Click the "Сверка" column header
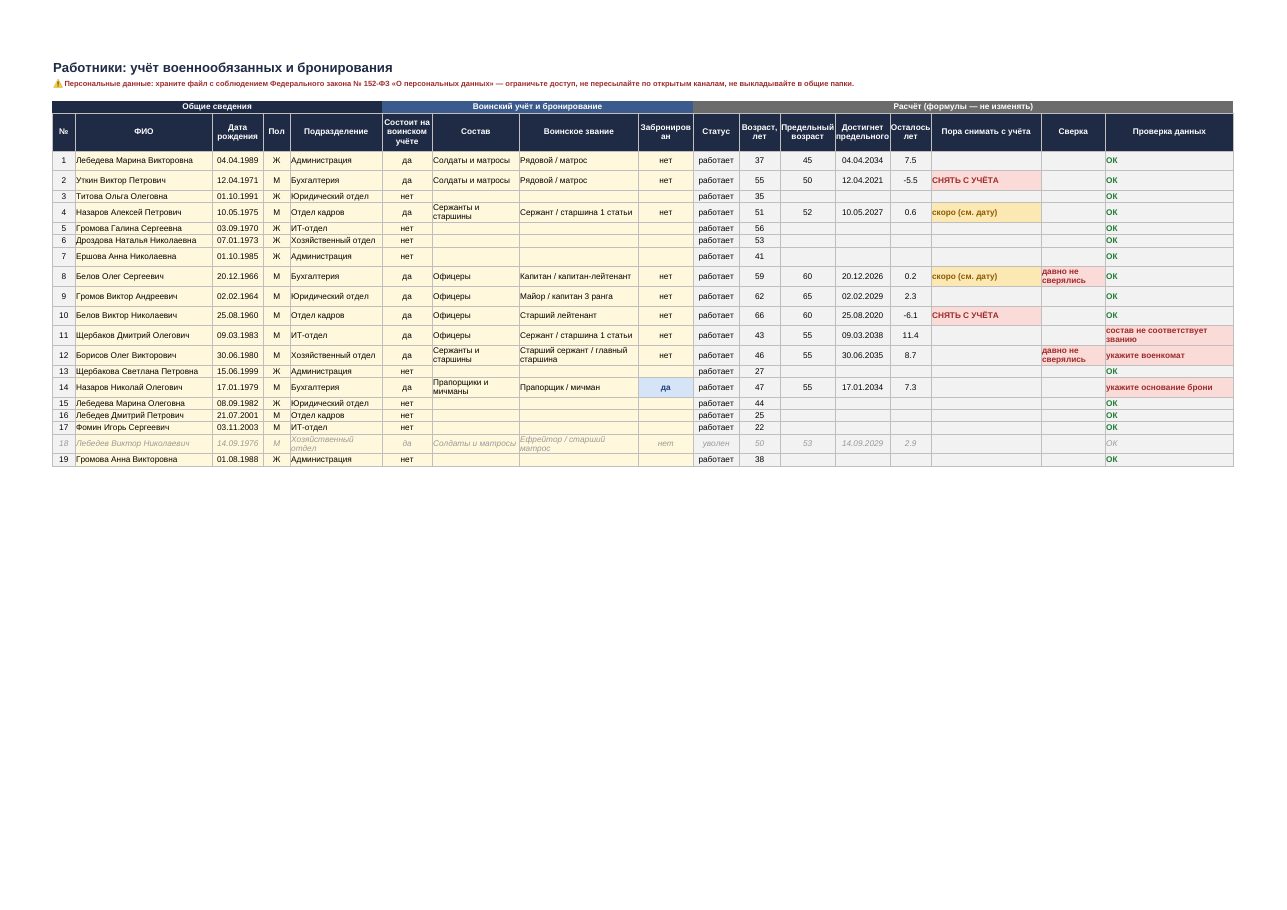Viewport: 1287px width, 910px height. tap(1073, 132)
